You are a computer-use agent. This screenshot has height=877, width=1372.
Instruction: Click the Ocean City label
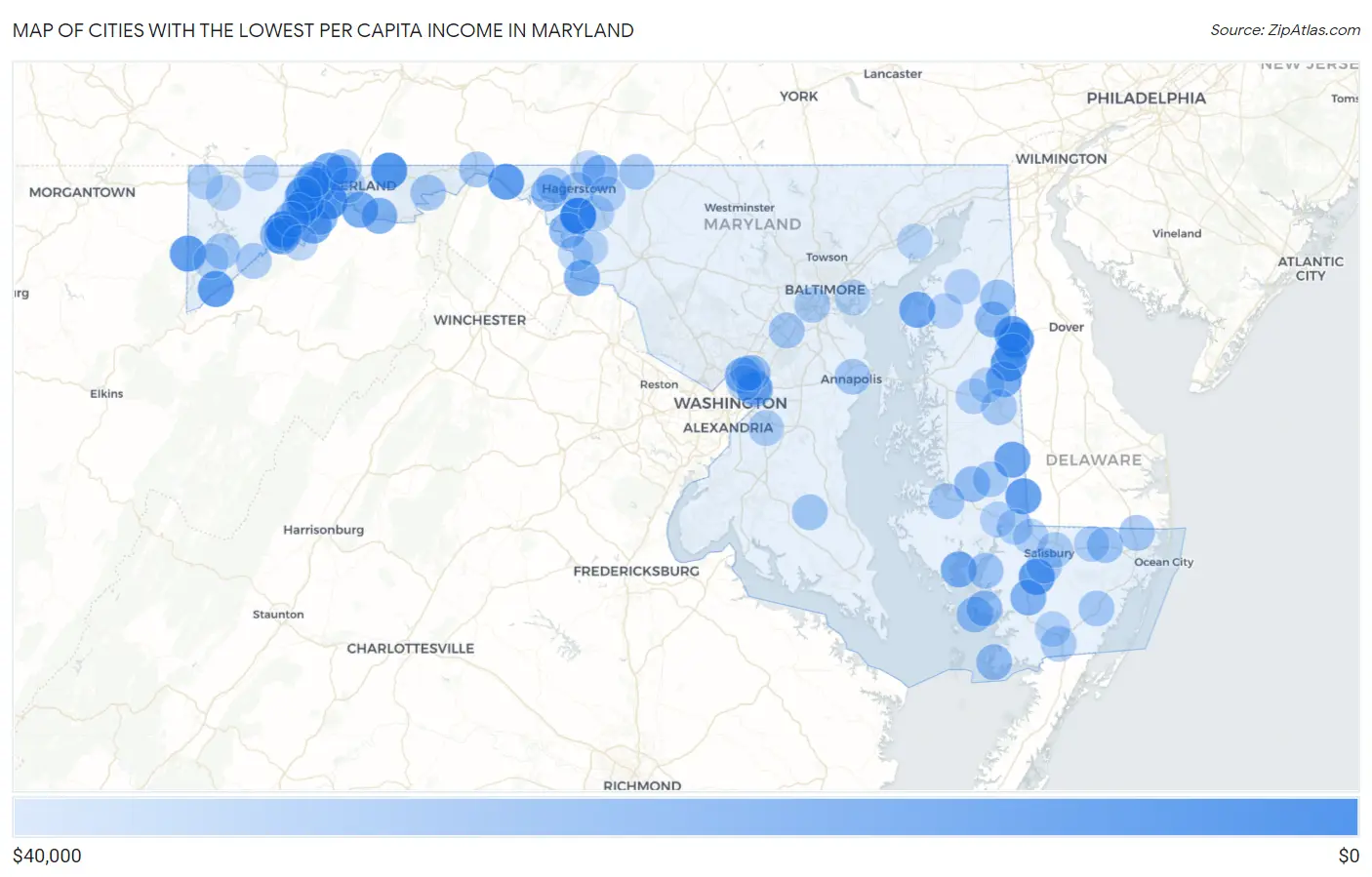coord(1163,562)
